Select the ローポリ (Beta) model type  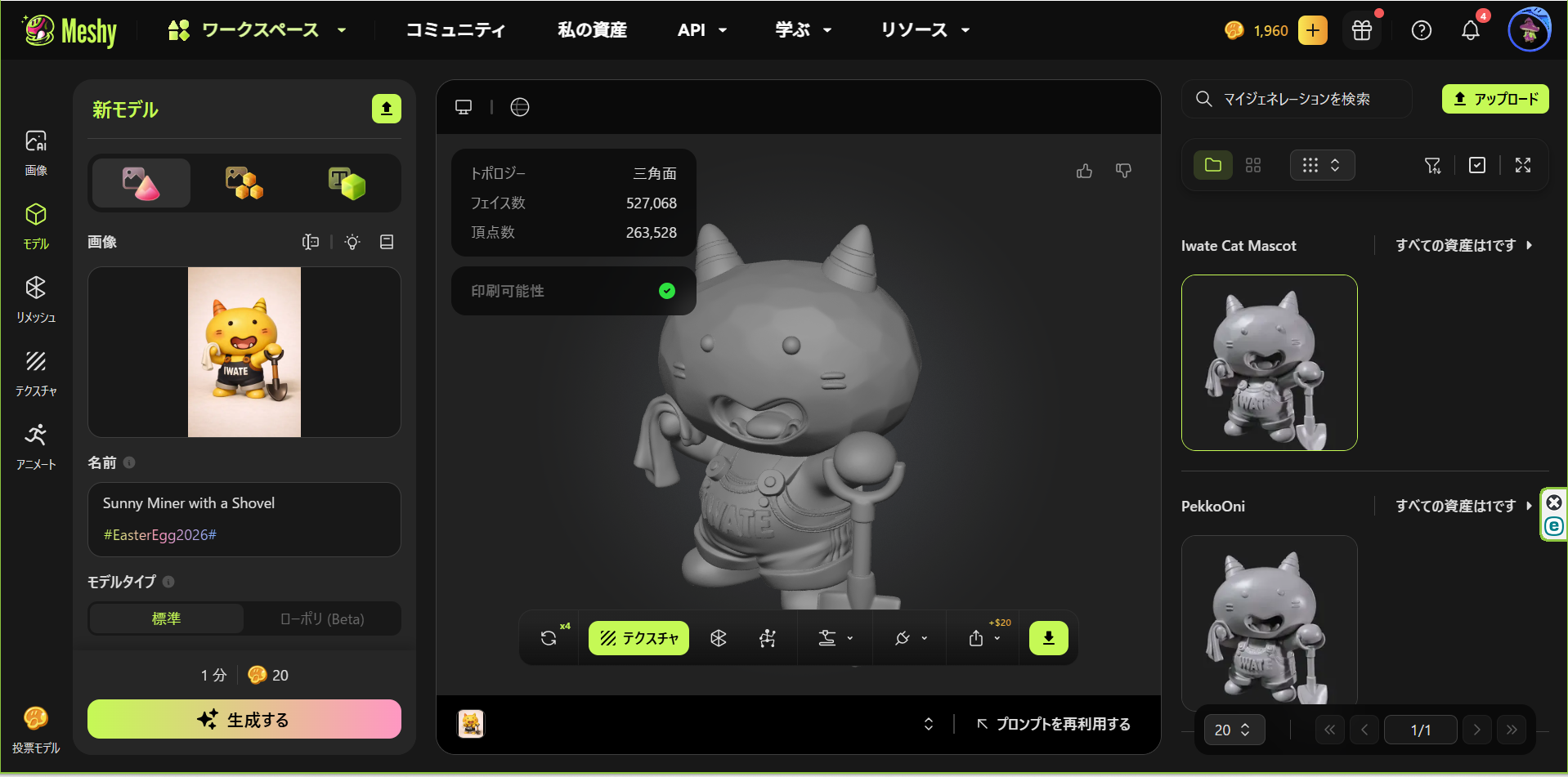322,618
